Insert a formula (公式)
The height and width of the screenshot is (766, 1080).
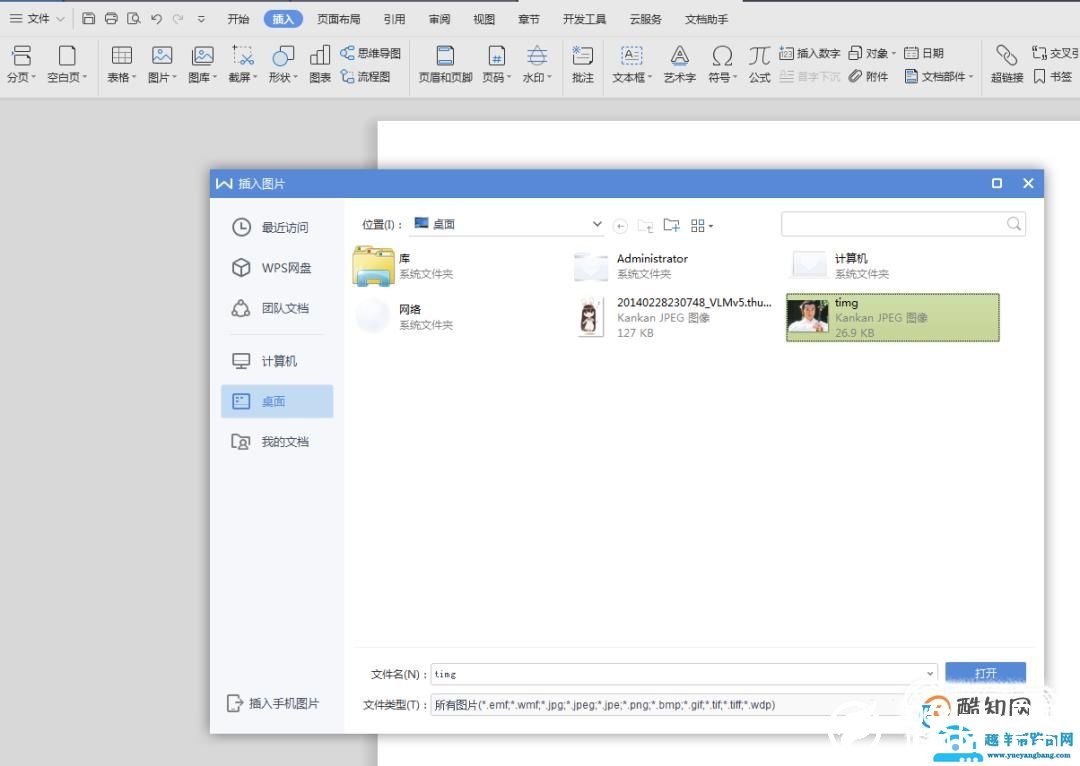pyautogui.click(x=759, y=64)
